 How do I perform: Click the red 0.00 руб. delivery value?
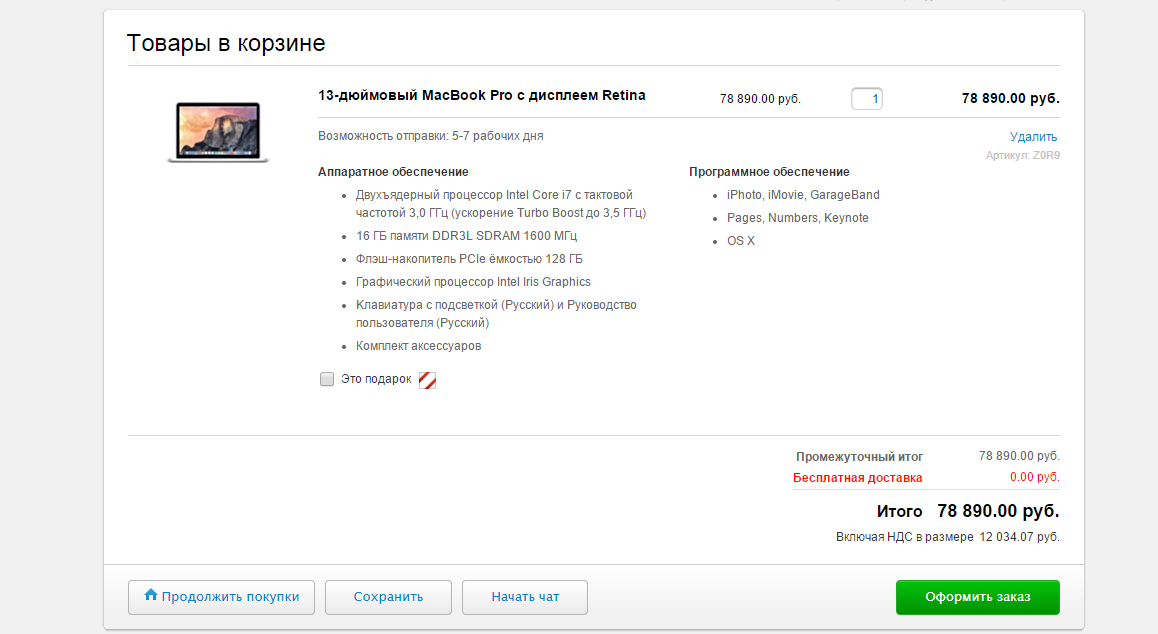1035,477
